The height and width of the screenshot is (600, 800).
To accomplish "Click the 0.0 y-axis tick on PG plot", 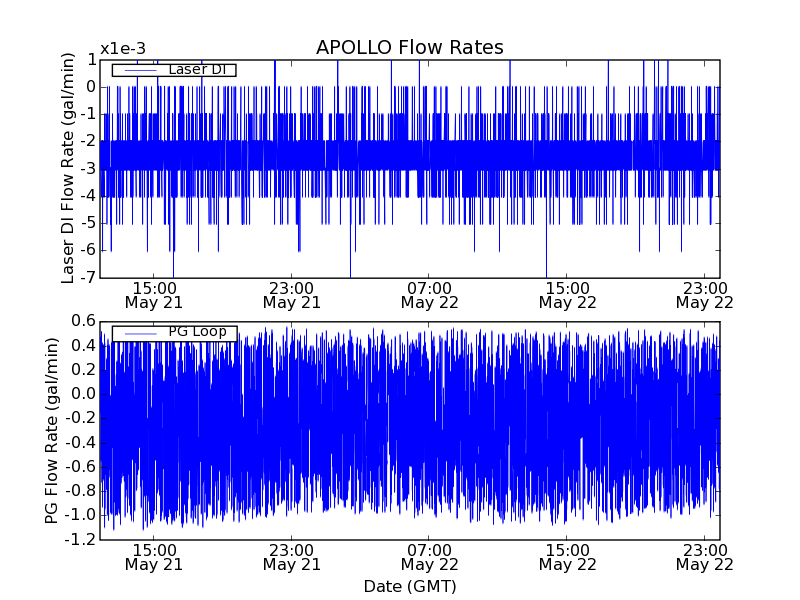I will pos(84,394).
